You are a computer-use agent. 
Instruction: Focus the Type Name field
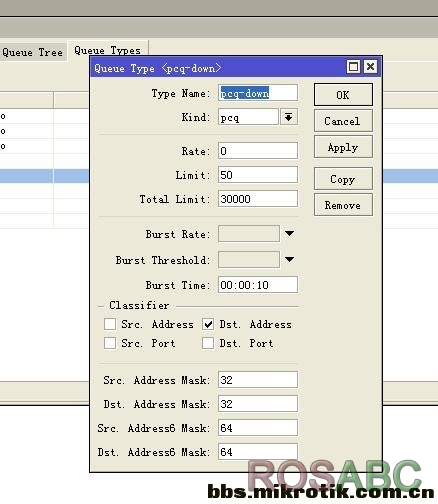tap(258, 93)
